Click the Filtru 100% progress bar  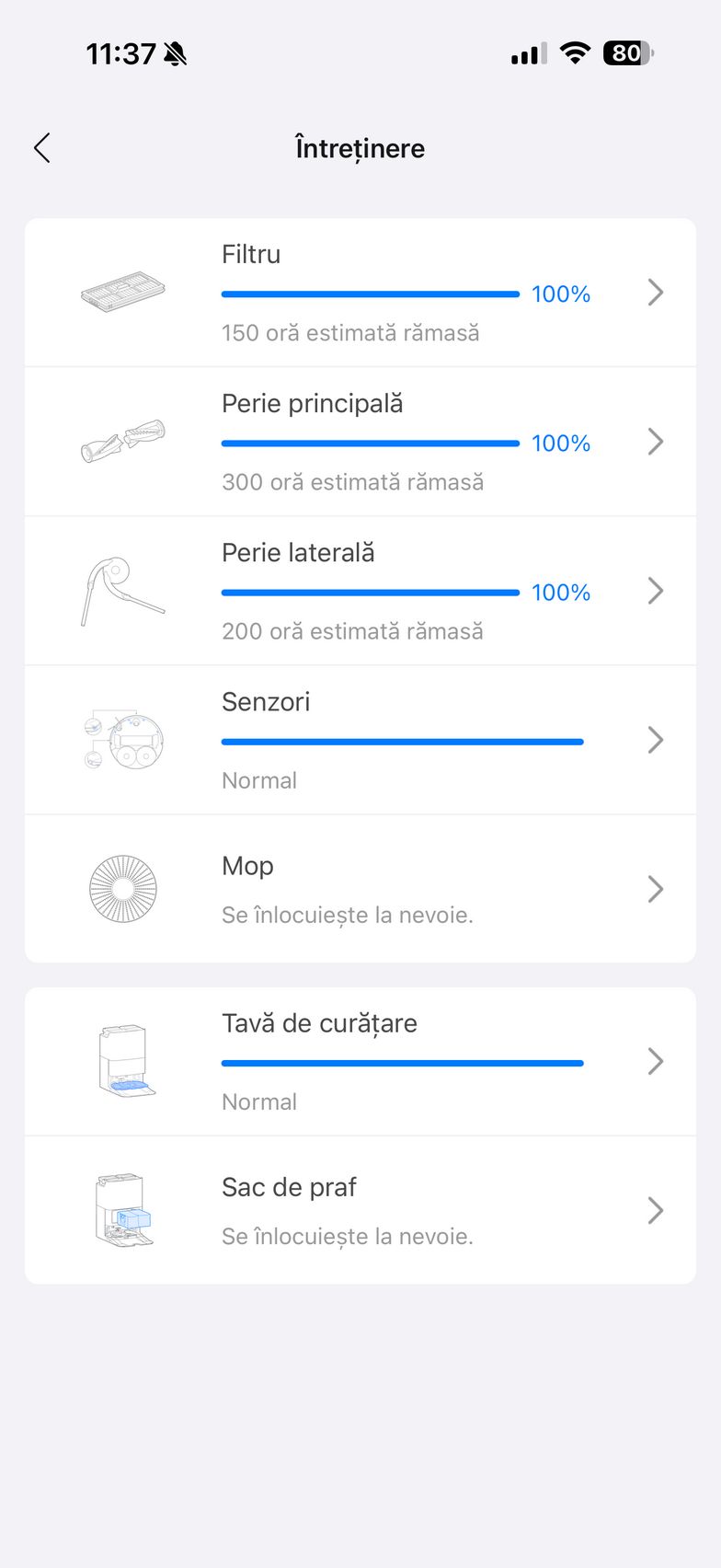pyautogui.click(x=370, y=294)
